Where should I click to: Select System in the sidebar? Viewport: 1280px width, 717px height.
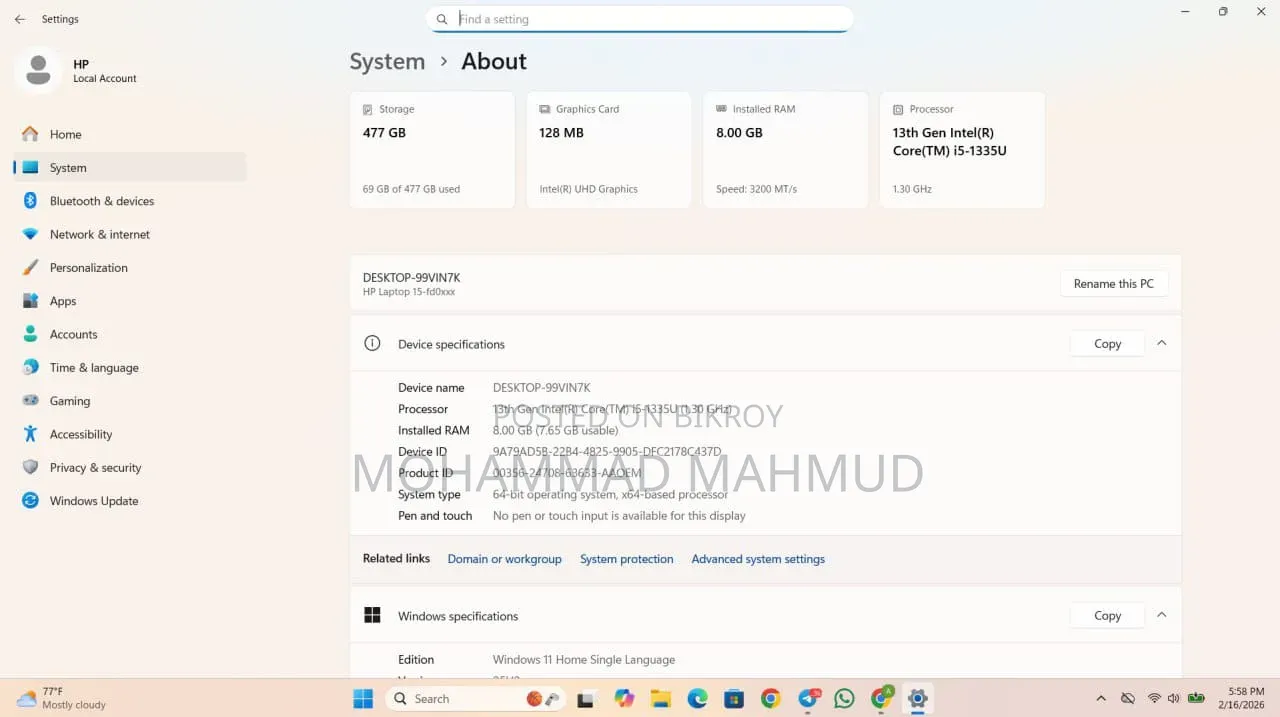(x=130, y=167)
